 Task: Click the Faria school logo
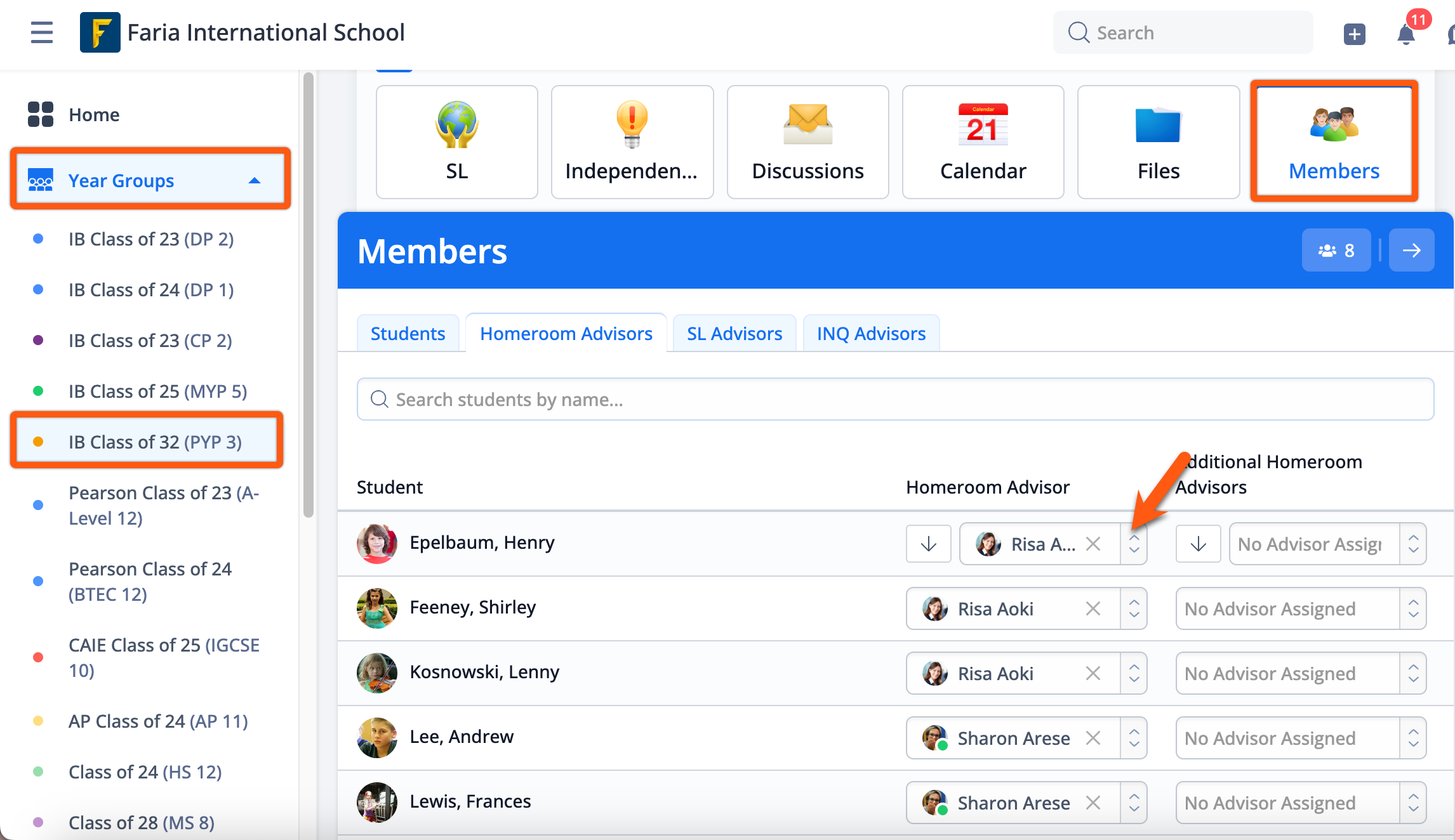[100, 32]
